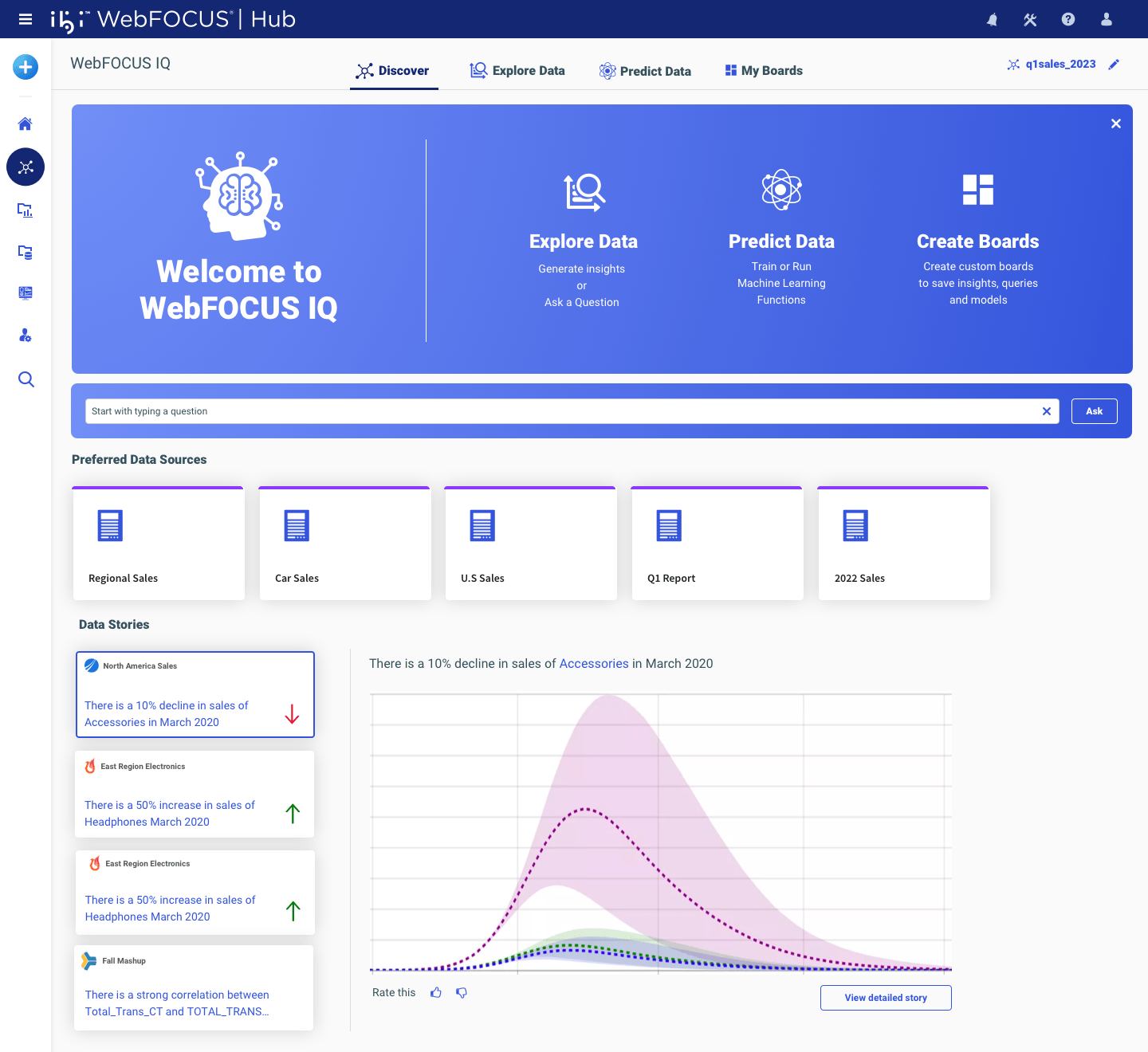Screen dimensions: 1148x1052
Task: Open notifications bell icon
Action: point(992,19)
